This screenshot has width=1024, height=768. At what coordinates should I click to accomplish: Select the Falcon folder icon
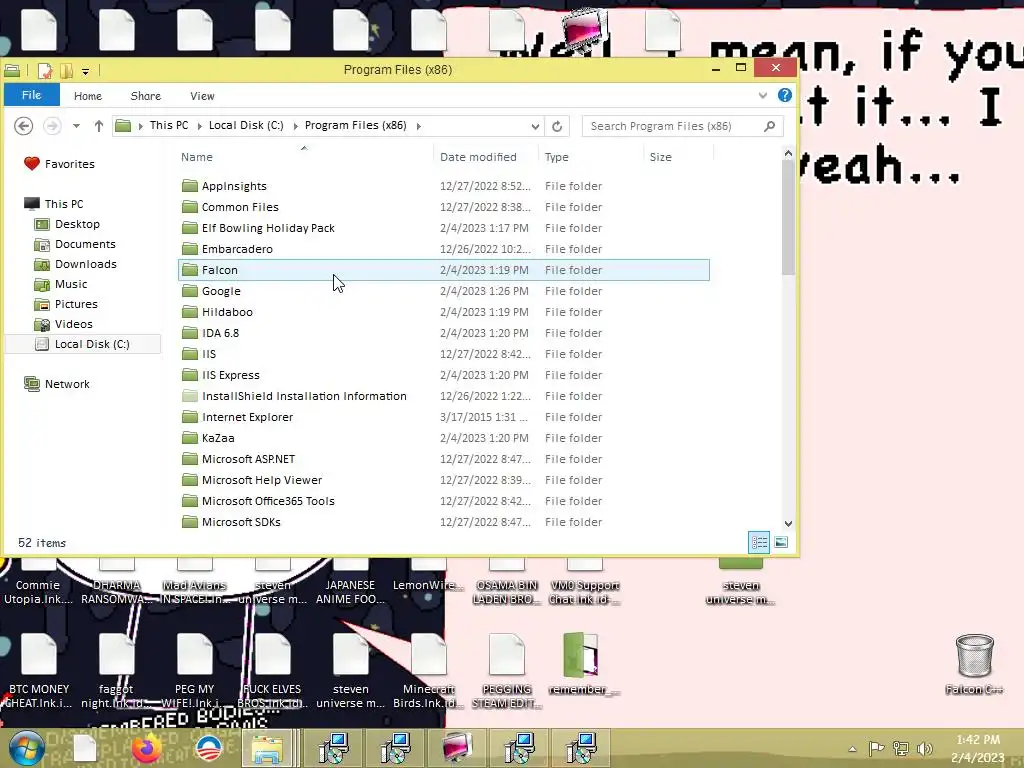click(190, 270)
